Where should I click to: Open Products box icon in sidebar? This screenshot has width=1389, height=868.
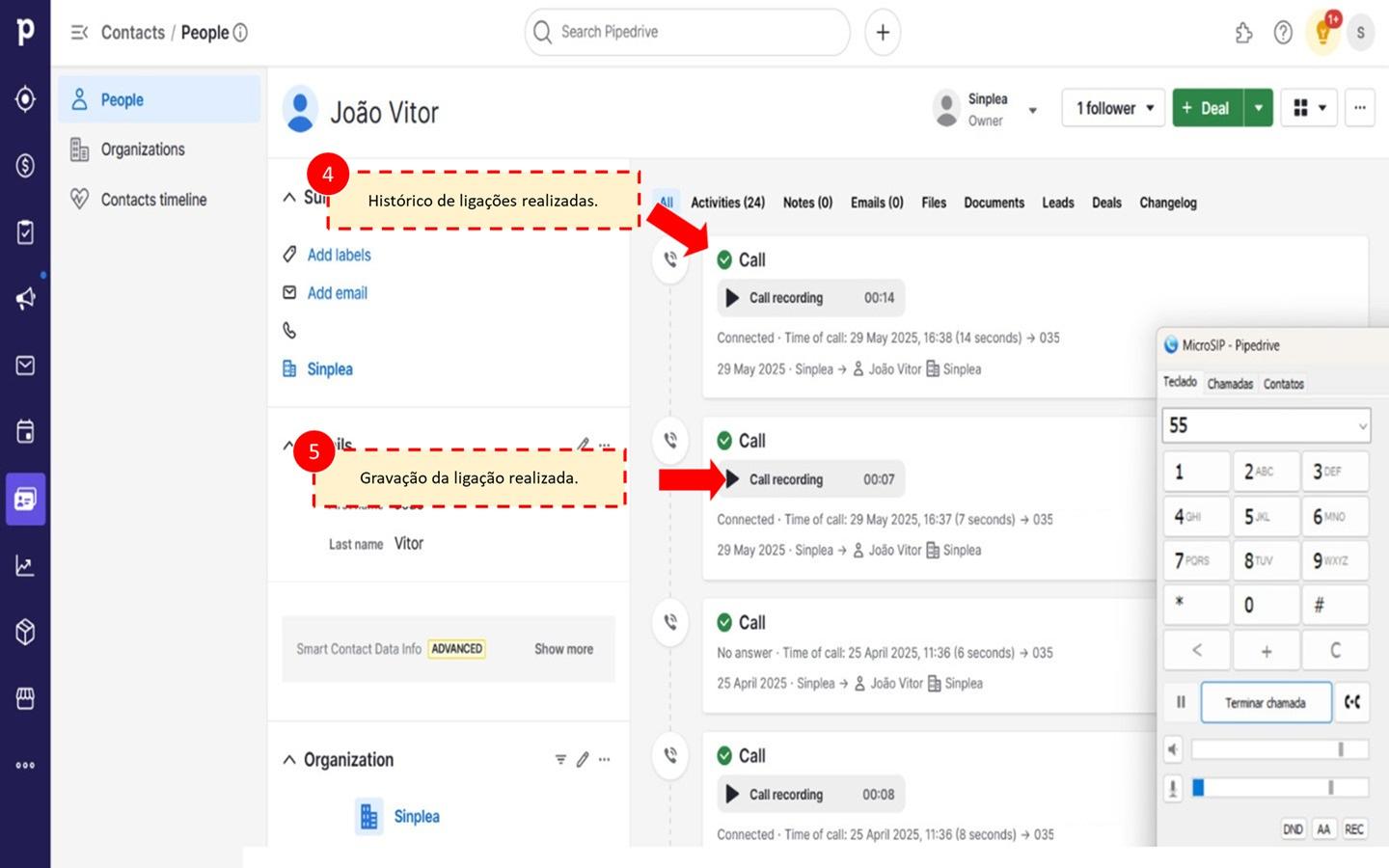pos(25,632)
